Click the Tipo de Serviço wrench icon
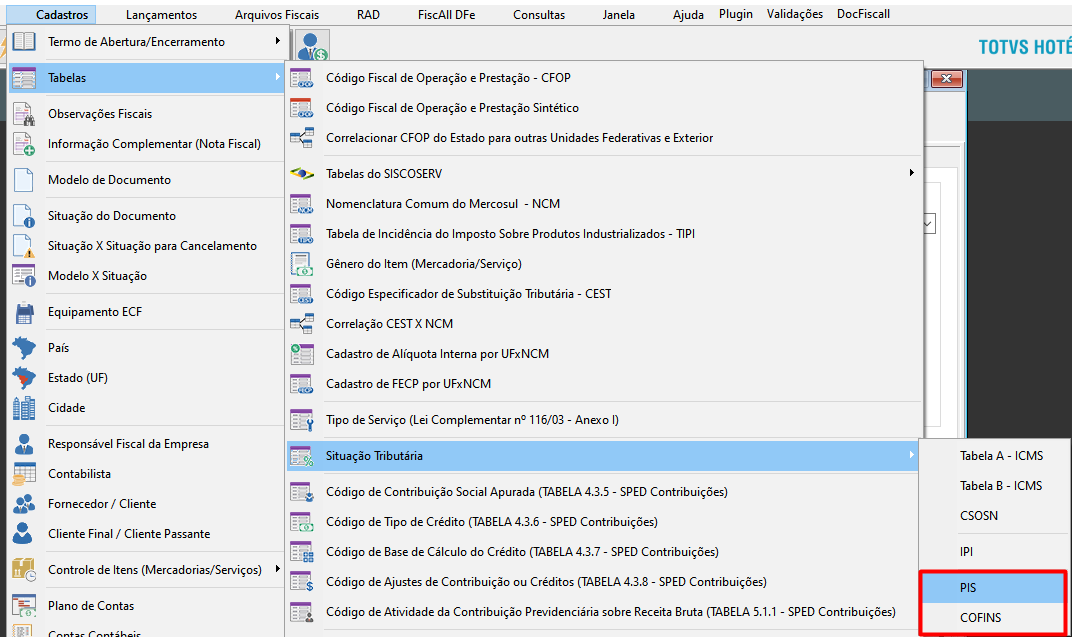This screenshot has height=637, width=1072. pos(302,420)
